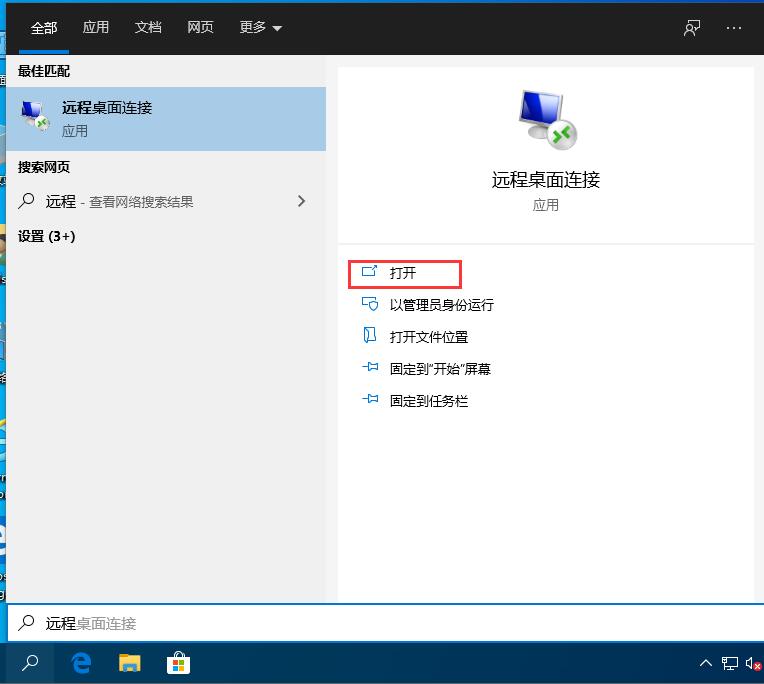This screenshot has height=684, width=764.
Task: Pin app via 固定到任务栏
Action: click(428, 401)
